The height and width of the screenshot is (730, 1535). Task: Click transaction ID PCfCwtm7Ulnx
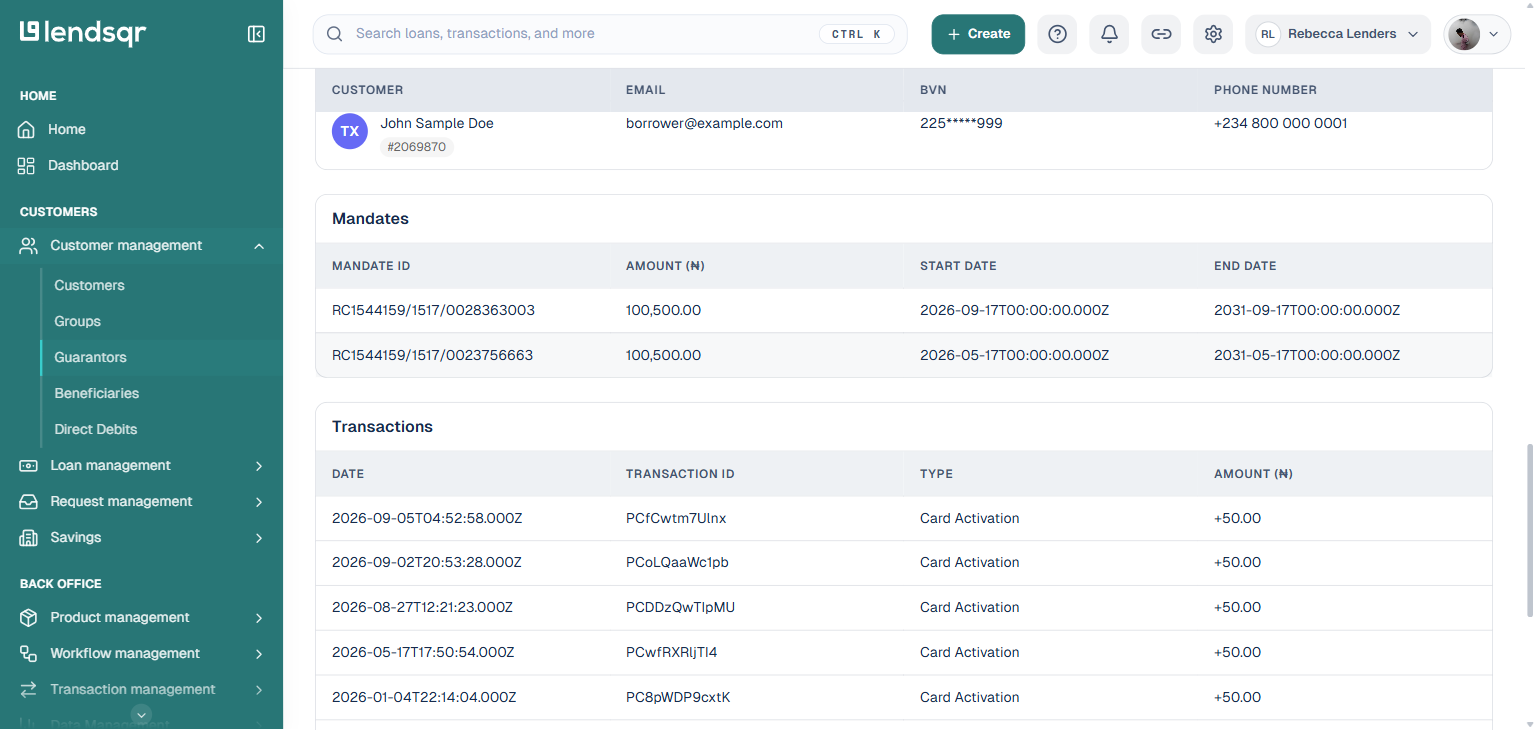[676, 519]
